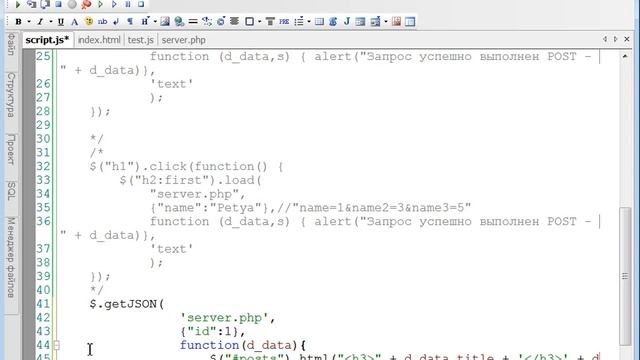The height and width of the screenshot is (360, 640).
Task: Click the heading H icon
Action: [144, 22]
